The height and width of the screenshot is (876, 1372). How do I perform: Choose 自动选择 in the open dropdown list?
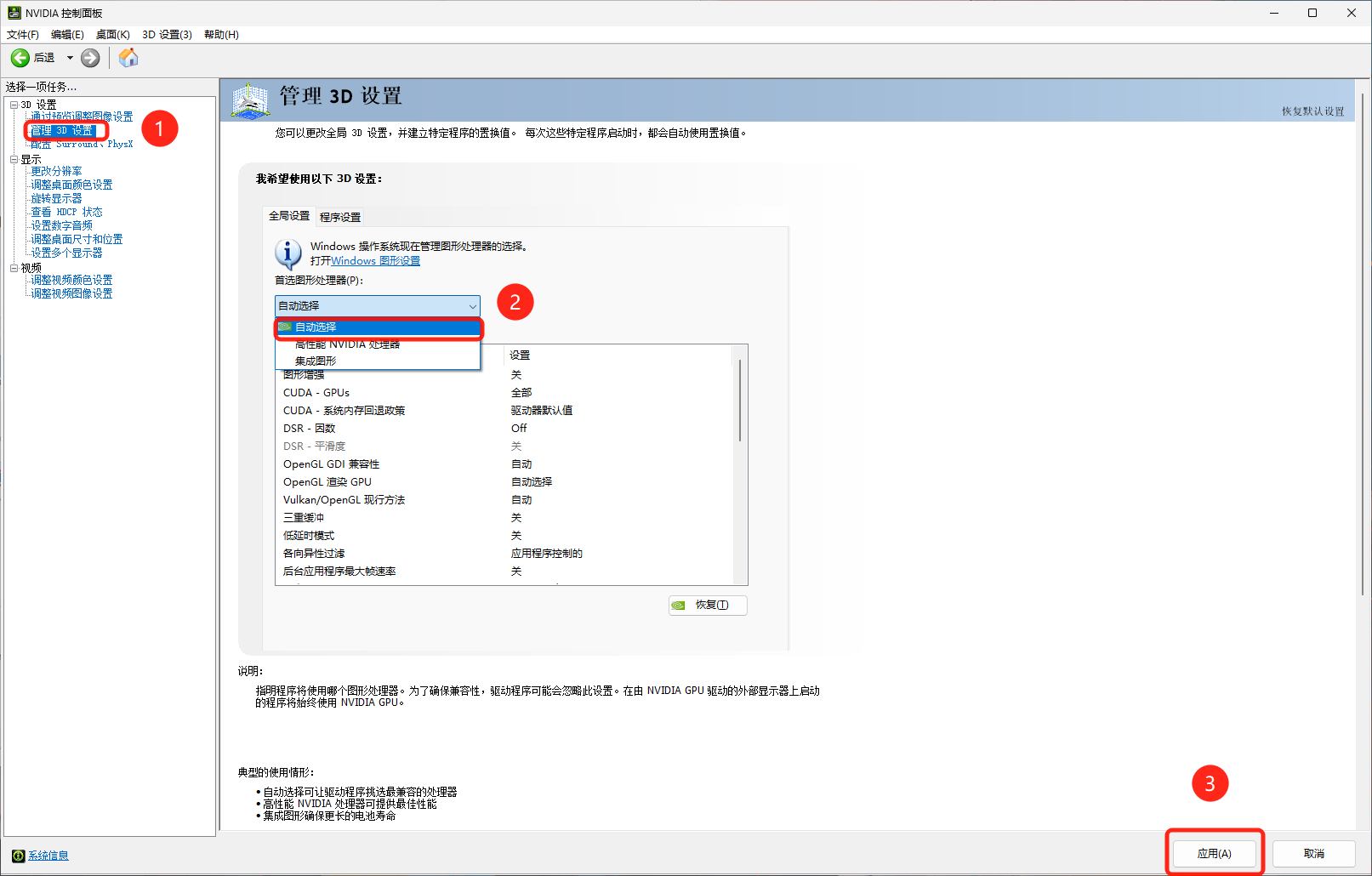[x=379, y=327]
